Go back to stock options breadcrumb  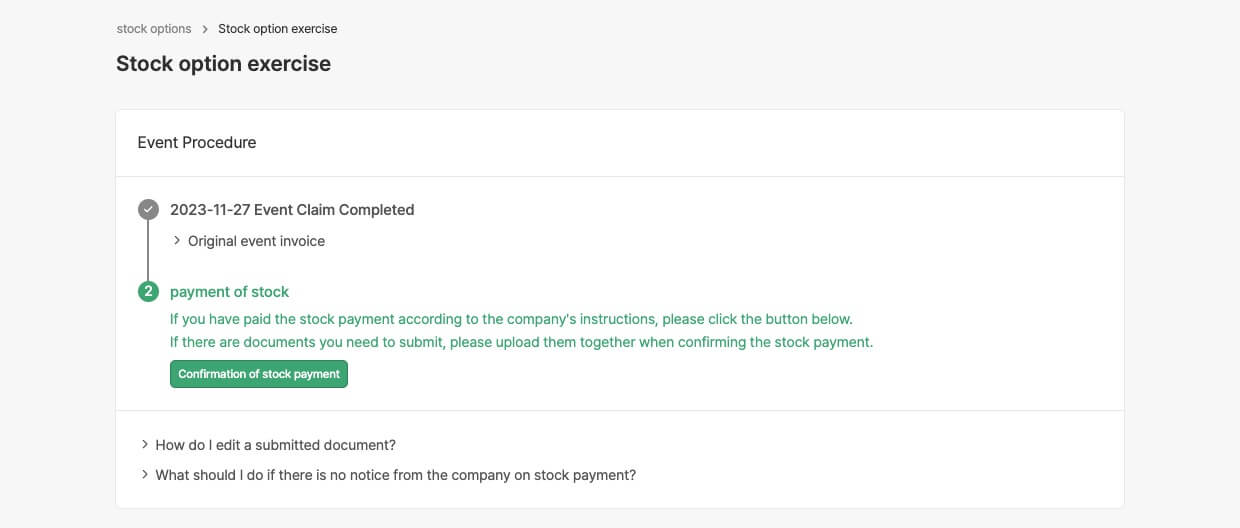pos(153,29)
